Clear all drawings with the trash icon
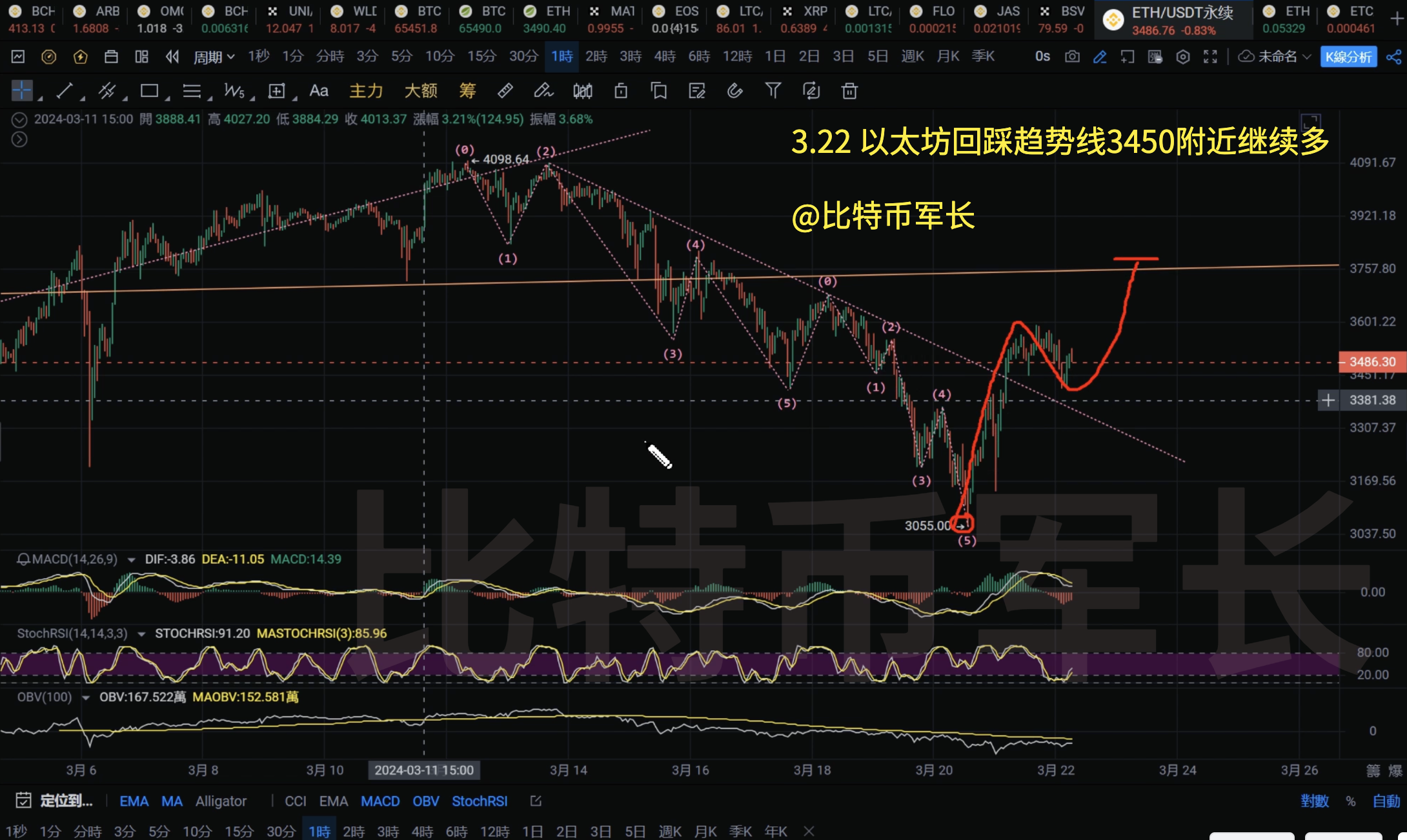Image resolution: width=1407 pixels, height=840 pixels. click(x=849, y=91)
